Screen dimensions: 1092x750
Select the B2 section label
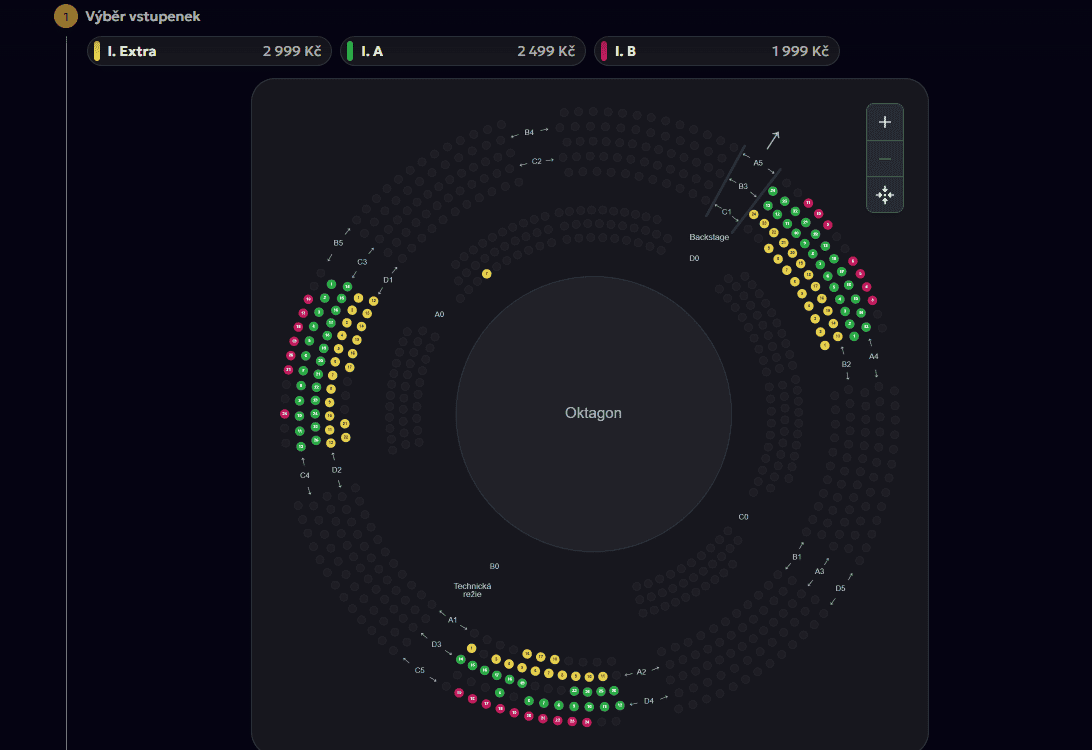point(846,364)
